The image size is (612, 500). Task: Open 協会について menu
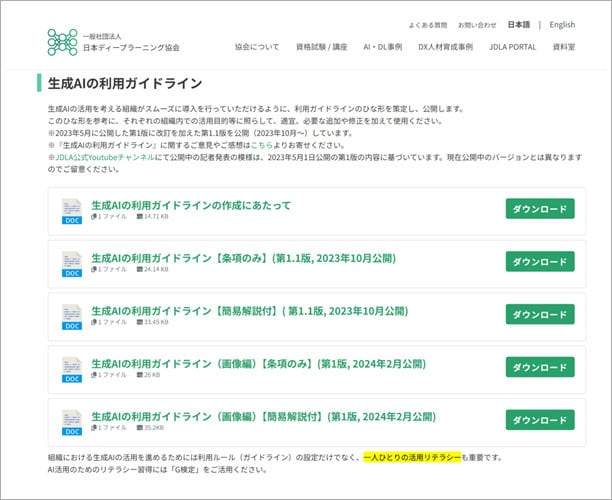[x=257, y=47]
